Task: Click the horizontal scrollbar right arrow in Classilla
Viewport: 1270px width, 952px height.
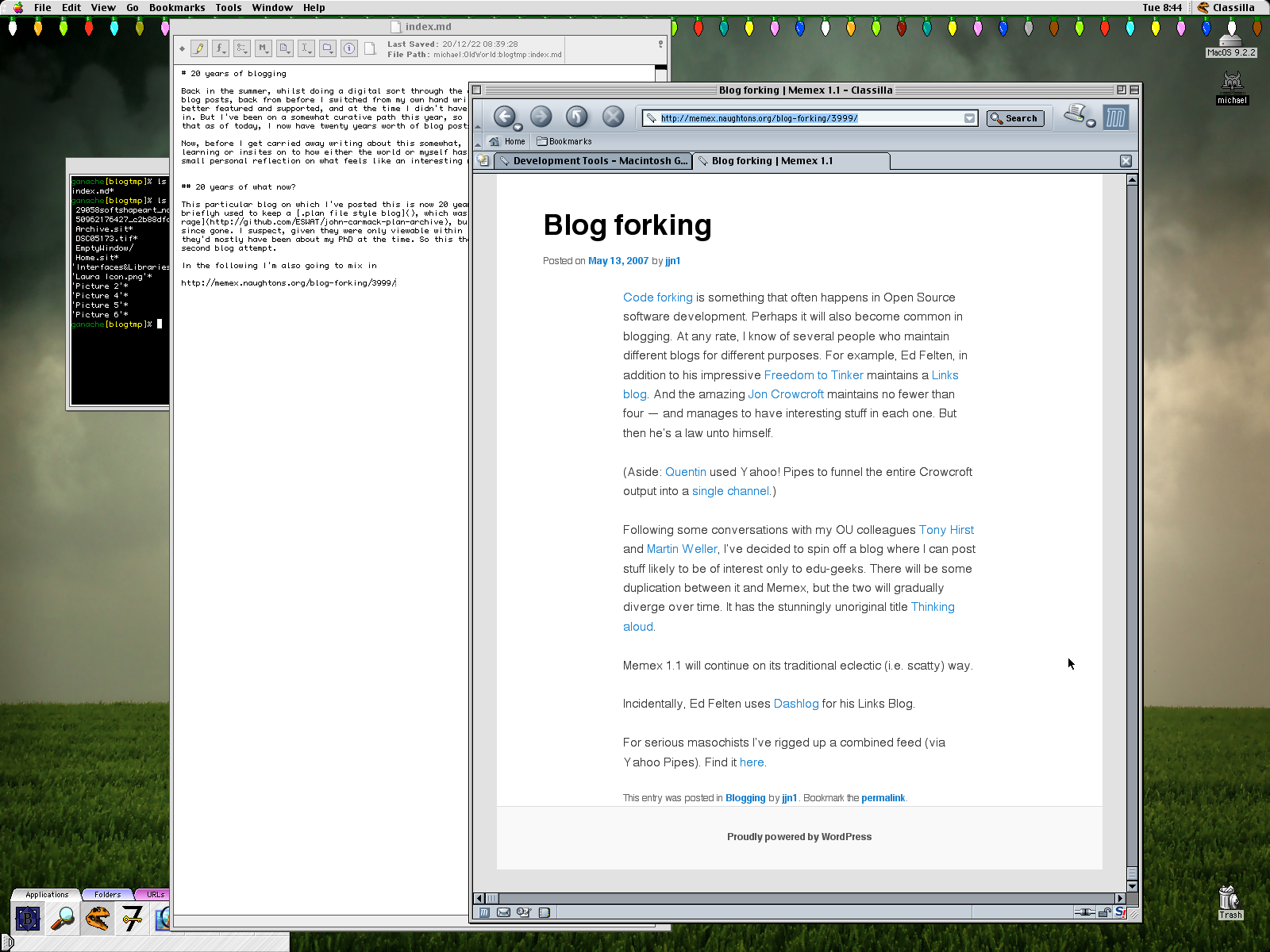Action: coord(1120,899)
